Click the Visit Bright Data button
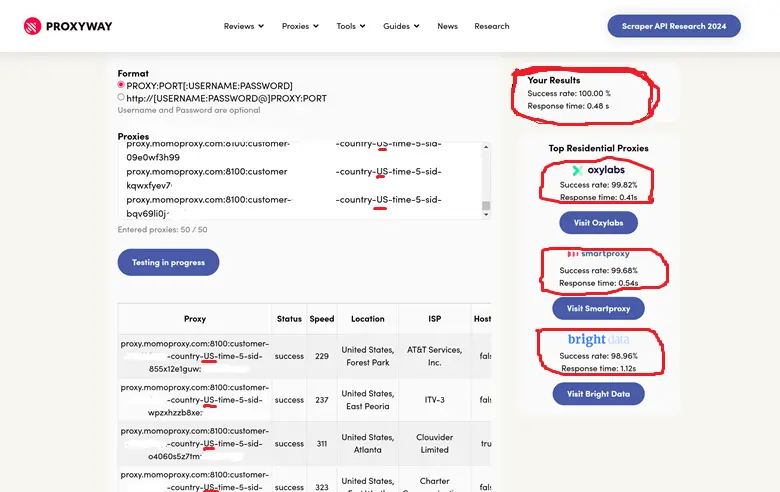Viewport: 780px width, 492px height. click(598, 394)
